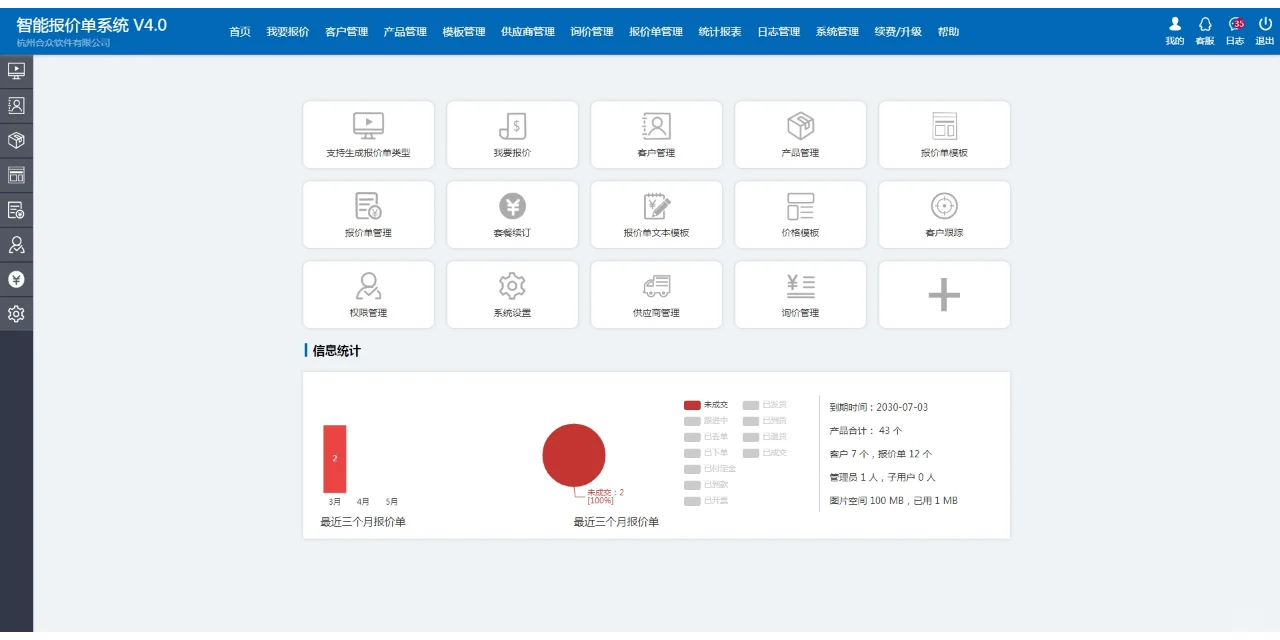Screen dimensions: 1280x640
Task: Open the 模板管理 menu
Action: tap(463, 31)
